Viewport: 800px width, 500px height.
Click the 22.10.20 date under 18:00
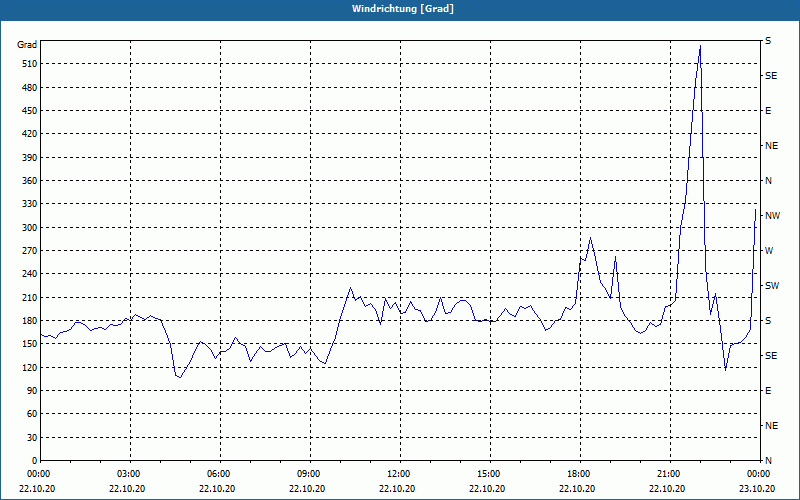[577, 489]
